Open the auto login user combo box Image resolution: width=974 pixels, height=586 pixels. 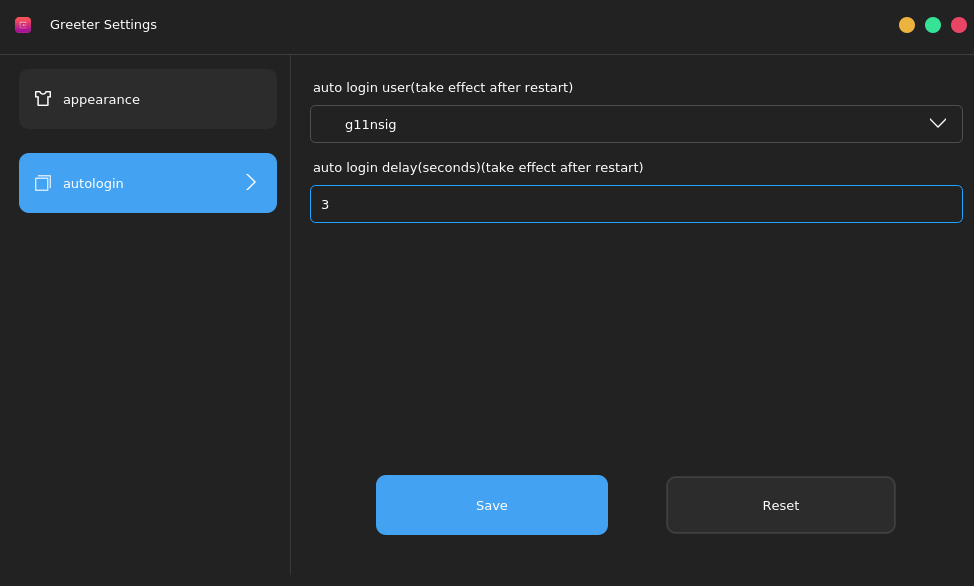point(636,123)
